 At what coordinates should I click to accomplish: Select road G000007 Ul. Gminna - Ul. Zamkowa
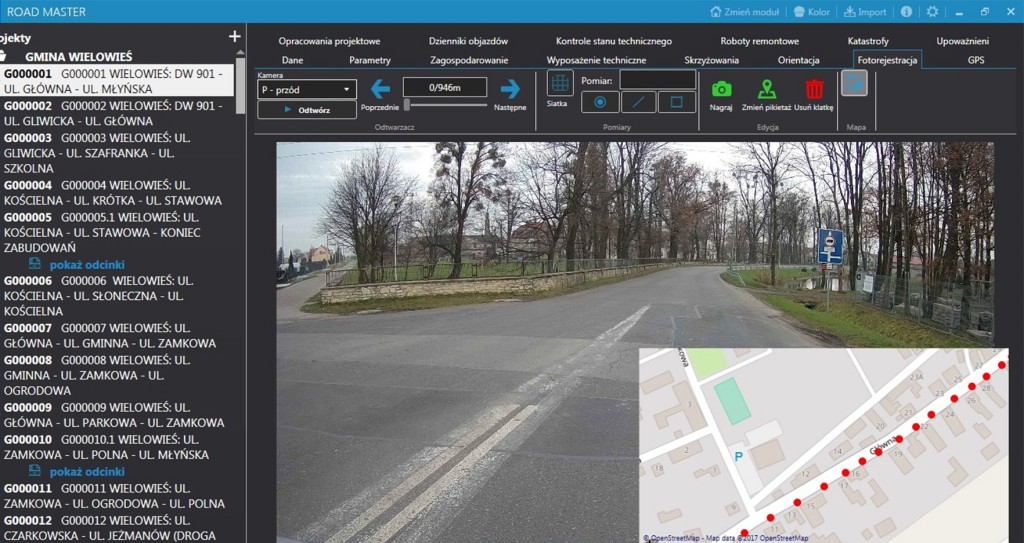(116, 335)
